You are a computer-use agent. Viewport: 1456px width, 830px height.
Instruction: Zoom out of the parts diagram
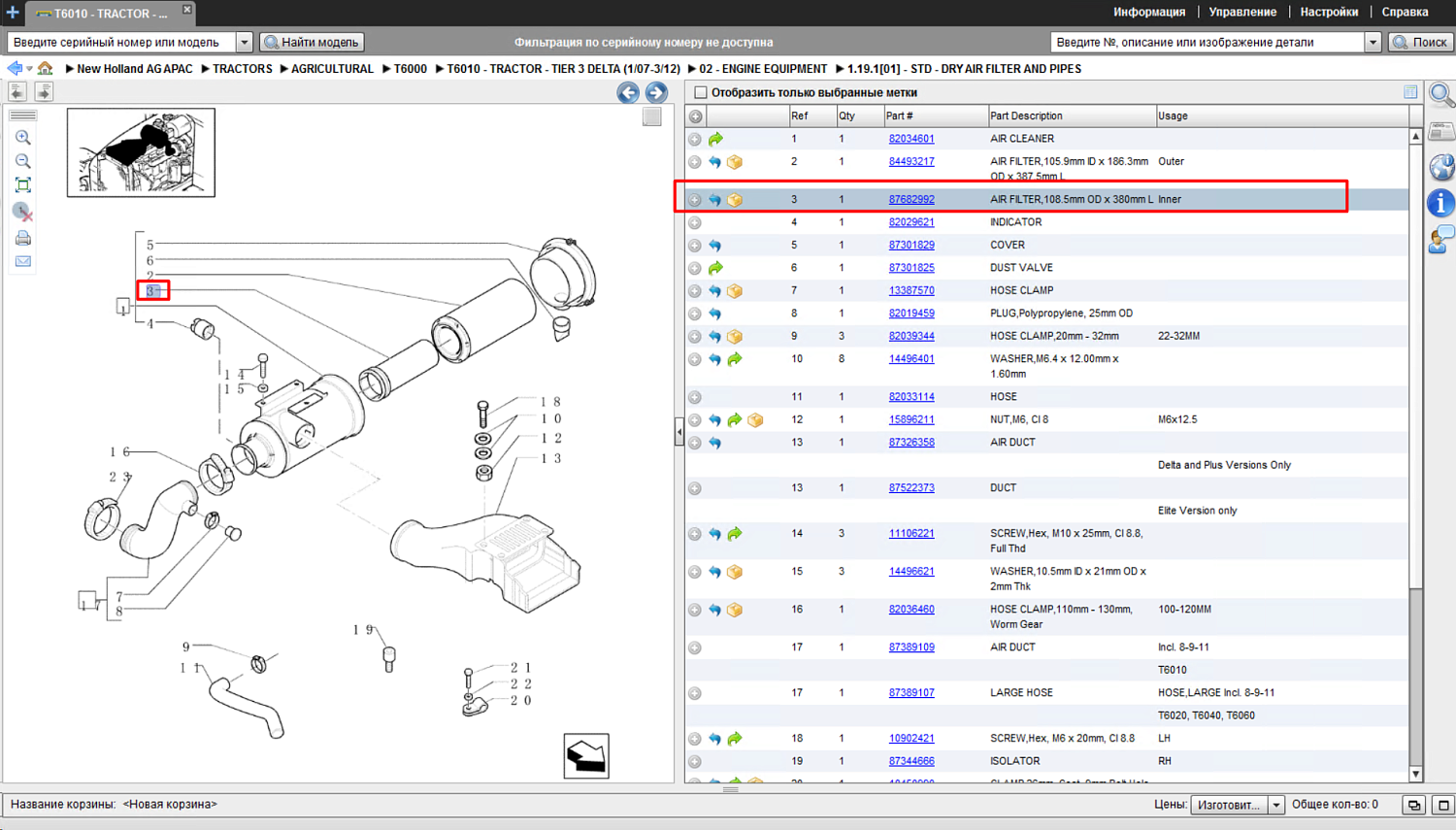23,161
